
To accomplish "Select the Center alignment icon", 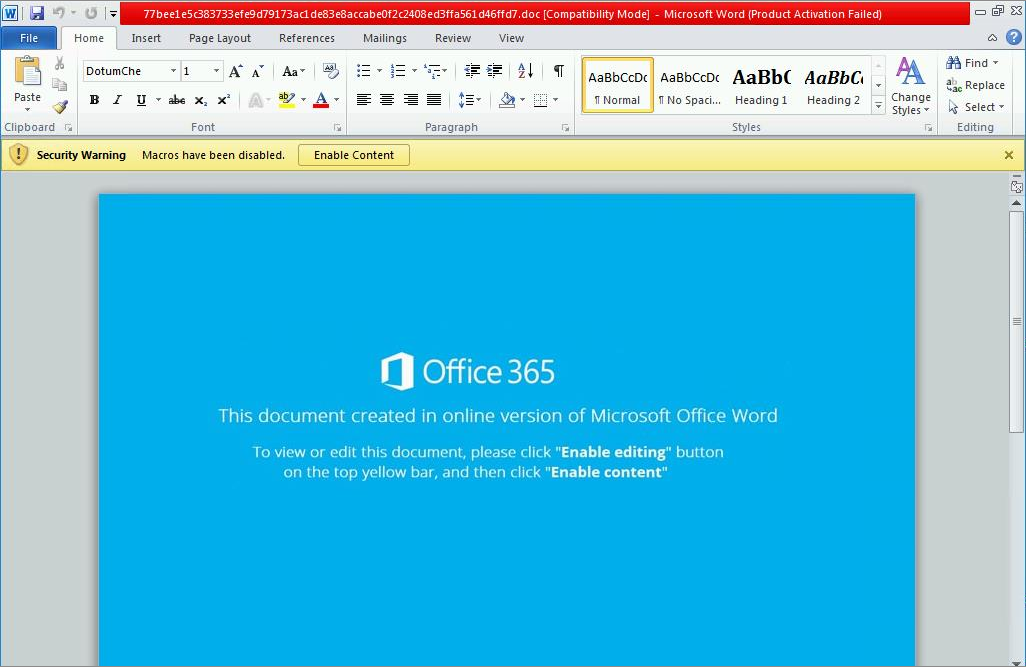I will pyautogui.click(x=388, y=99).
